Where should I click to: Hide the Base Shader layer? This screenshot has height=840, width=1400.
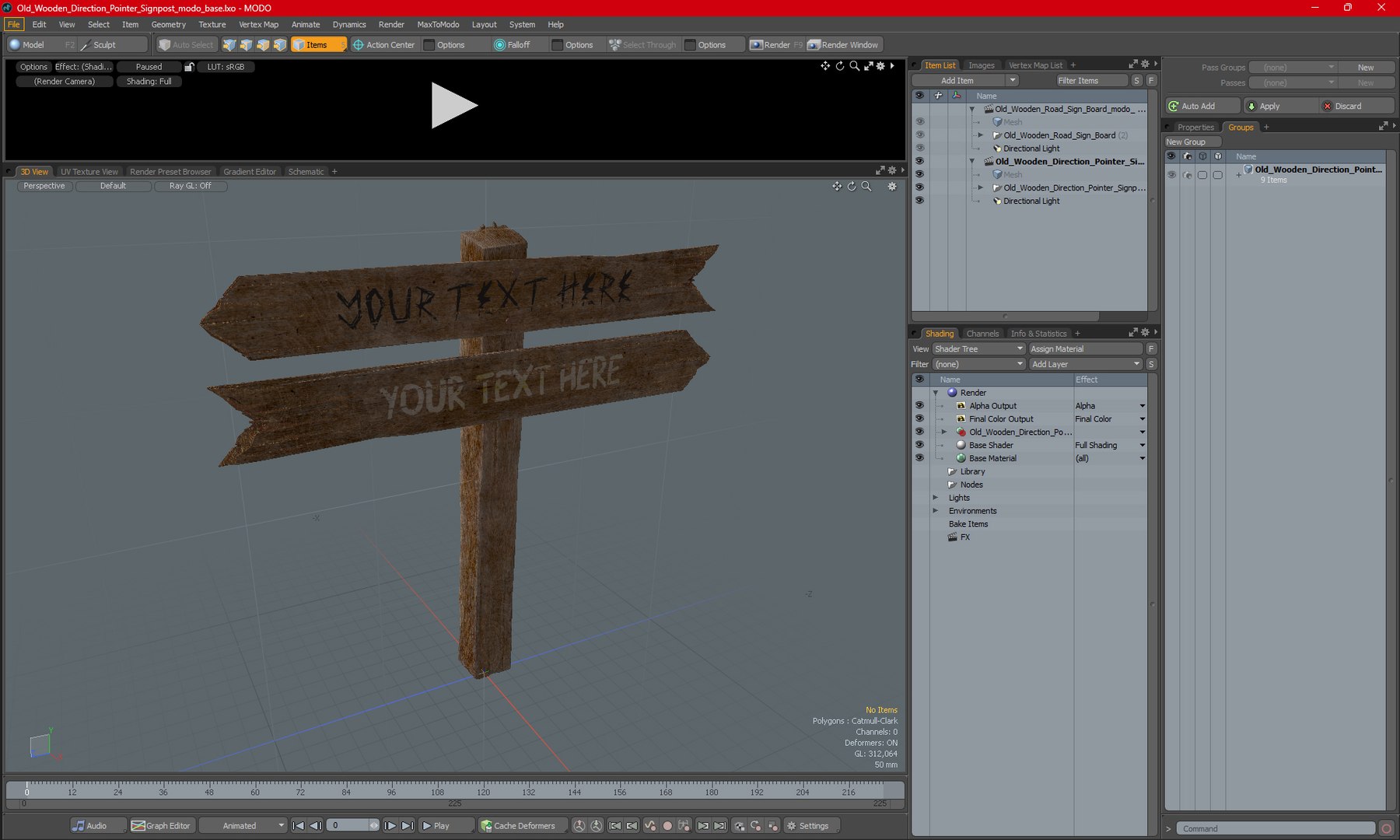point(919,446)
